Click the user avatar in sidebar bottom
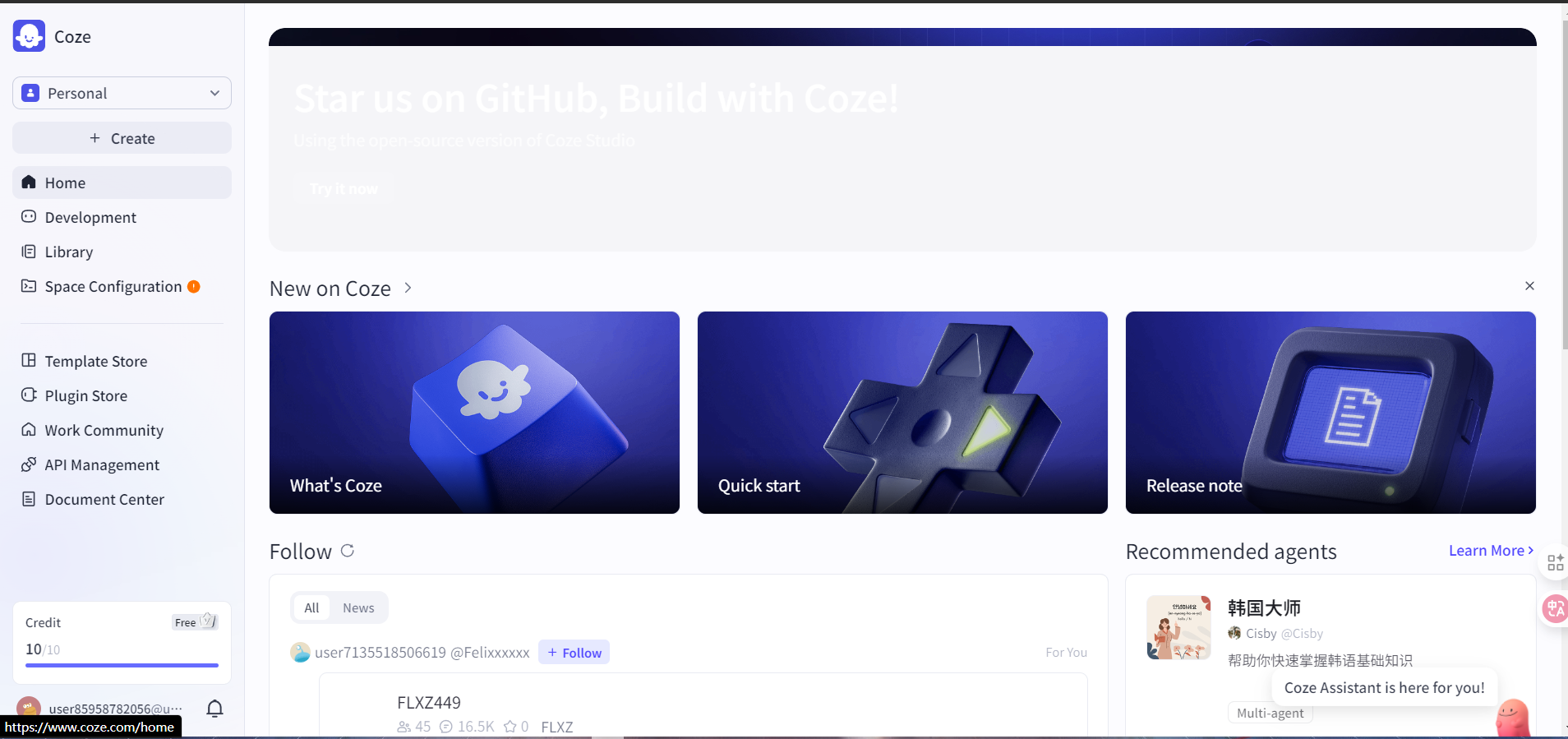The height and width of the screenshot is (739, 1568). click(x=29, y=708)
